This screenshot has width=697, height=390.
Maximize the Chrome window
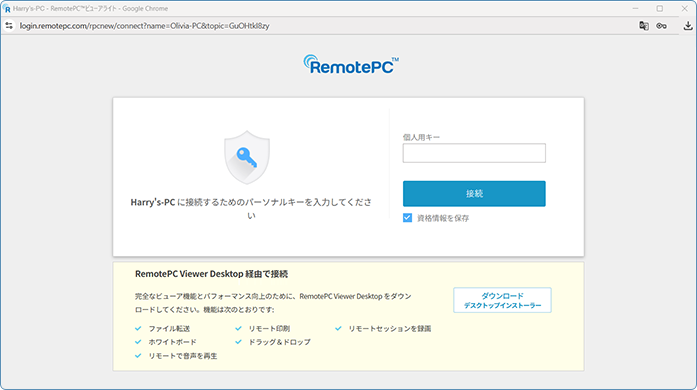(x=660, y=8)
